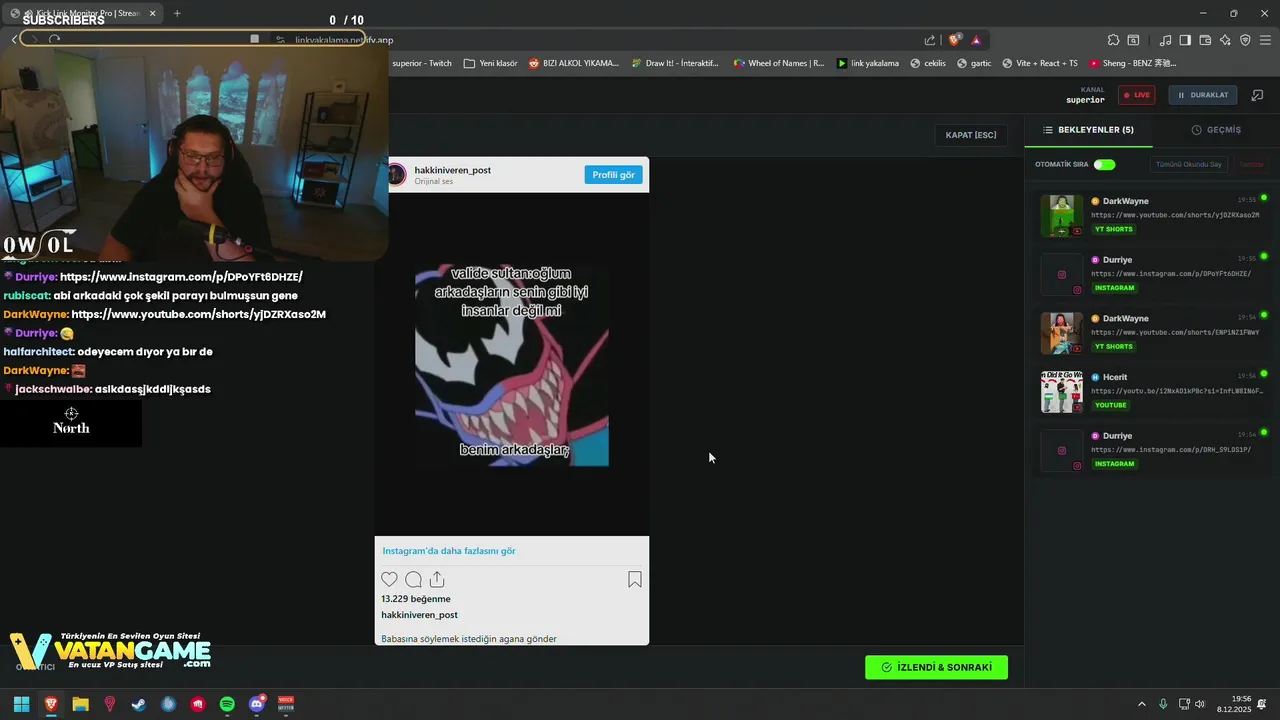The height and width of the screenshot is (720, 1280).
Task: Select Durriye's DRH_S9LDS1P Instagram queue entry
Action: [x=1152, y=450]
